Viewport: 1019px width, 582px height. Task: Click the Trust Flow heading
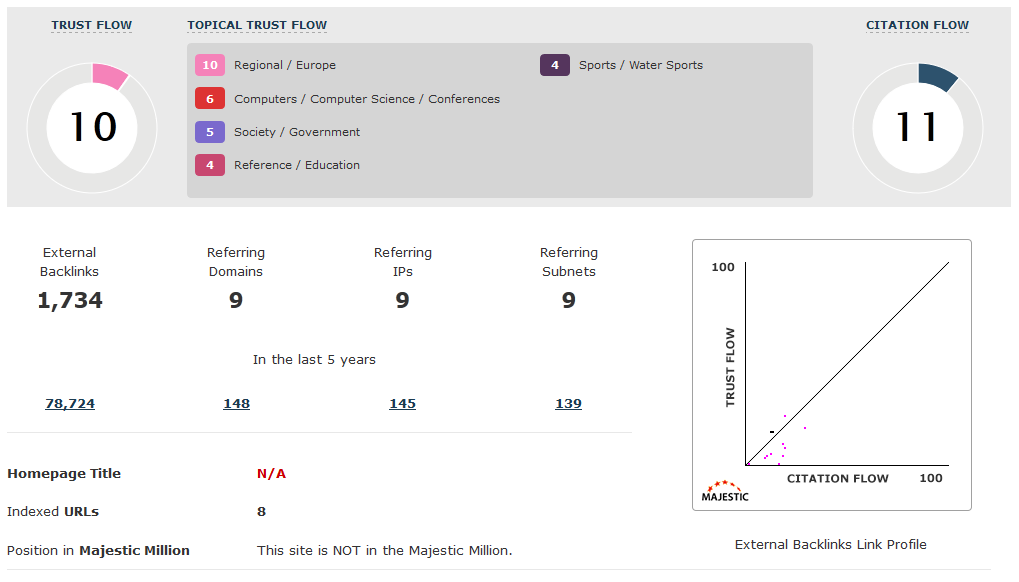[x=92, y=25]
